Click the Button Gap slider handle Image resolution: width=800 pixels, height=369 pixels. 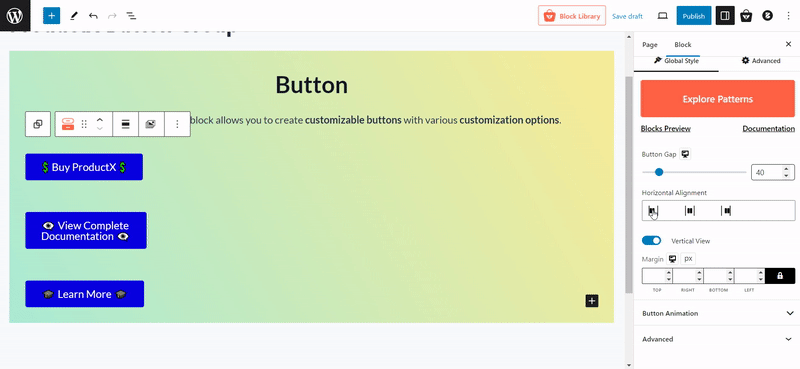point(659,172)
